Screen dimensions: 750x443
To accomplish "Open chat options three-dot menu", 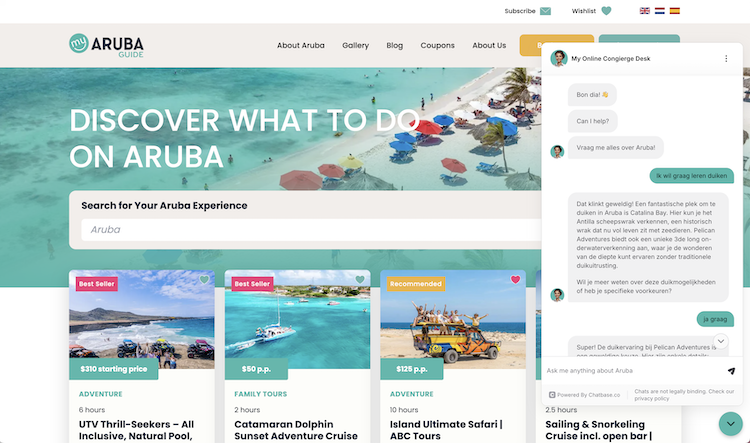I will pos(726,58).
